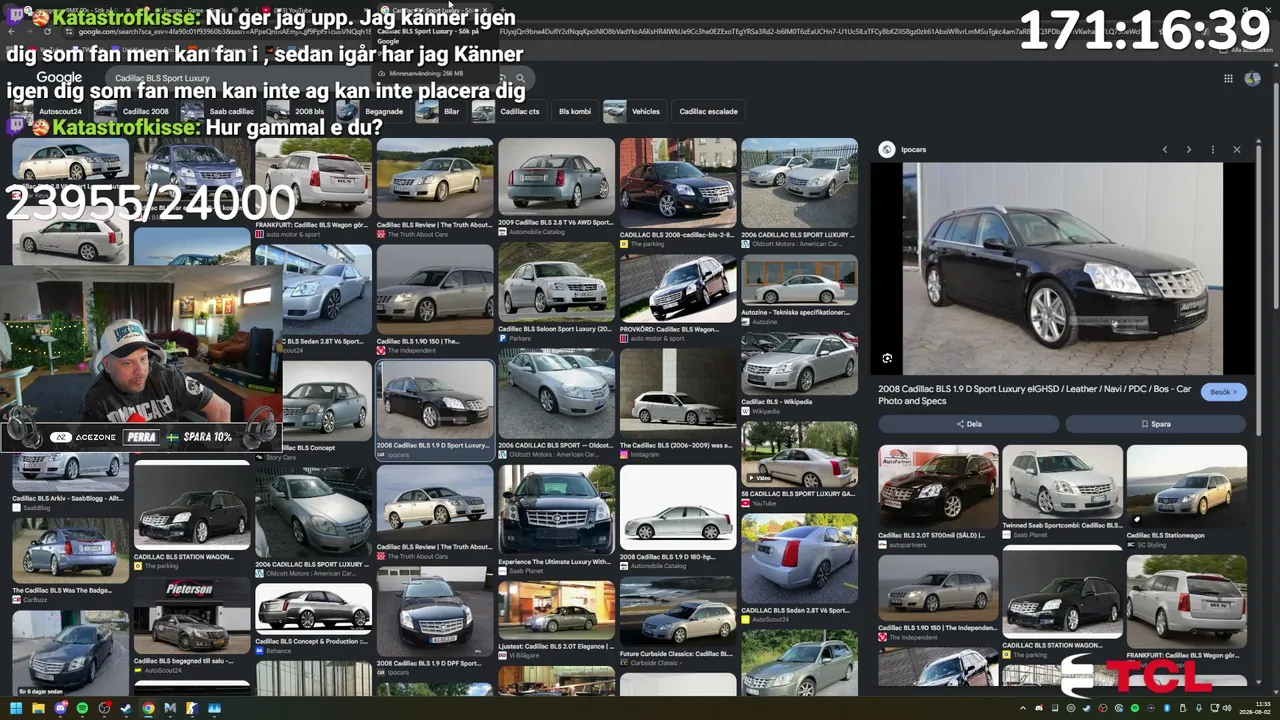Screen dimensions: 1280x720
Task: Select the 'Saab cadillac' filter chip
Action: point(220,111)
